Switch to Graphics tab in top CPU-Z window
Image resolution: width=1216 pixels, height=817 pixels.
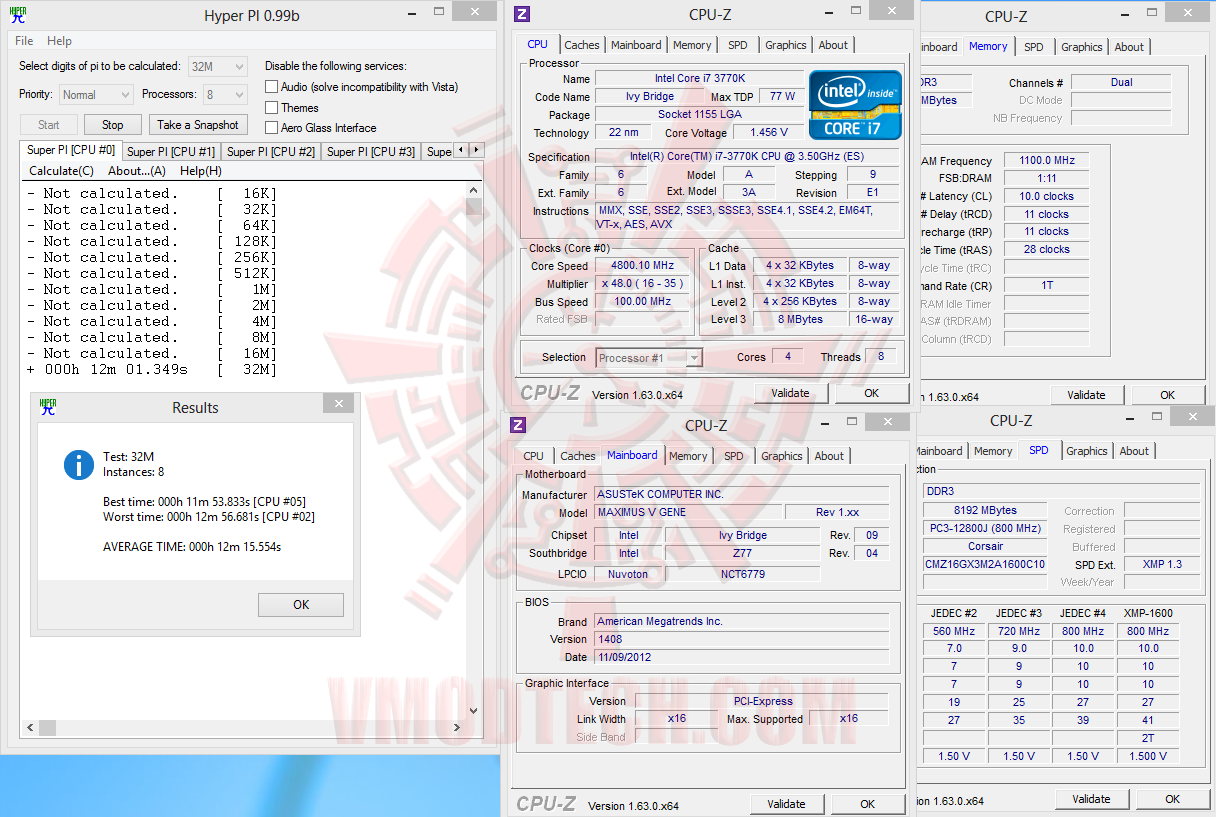786,45
